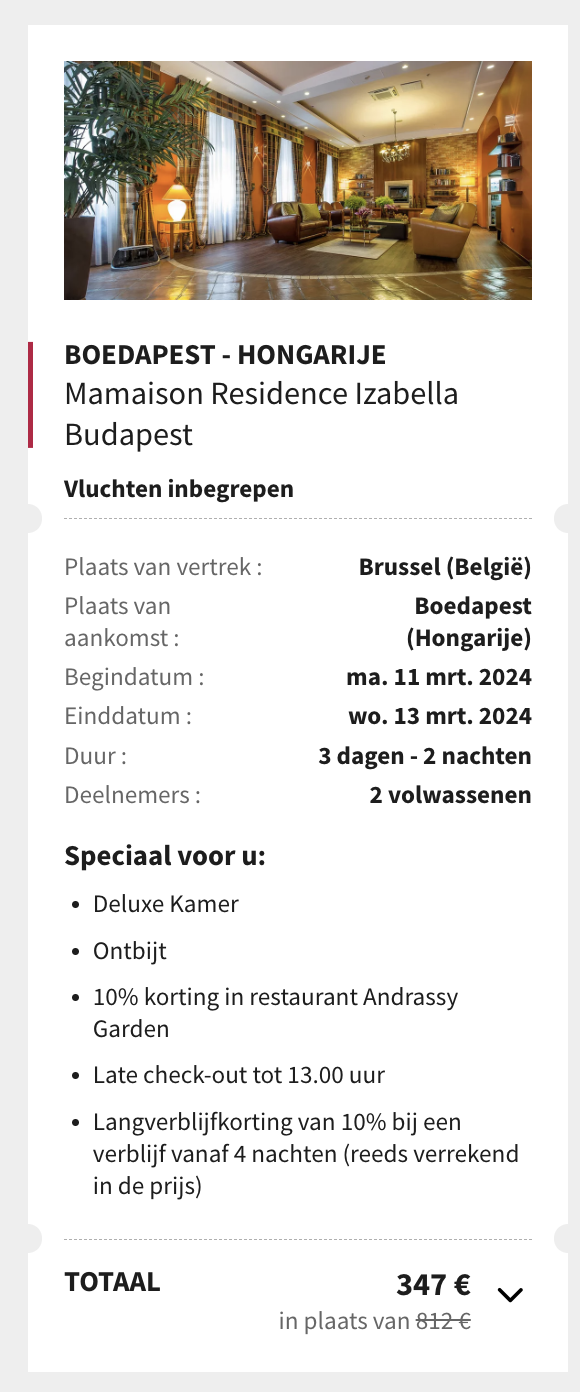Select the Ontbijt list item
The image size is (580, 1392).
[x=130, y=951]
